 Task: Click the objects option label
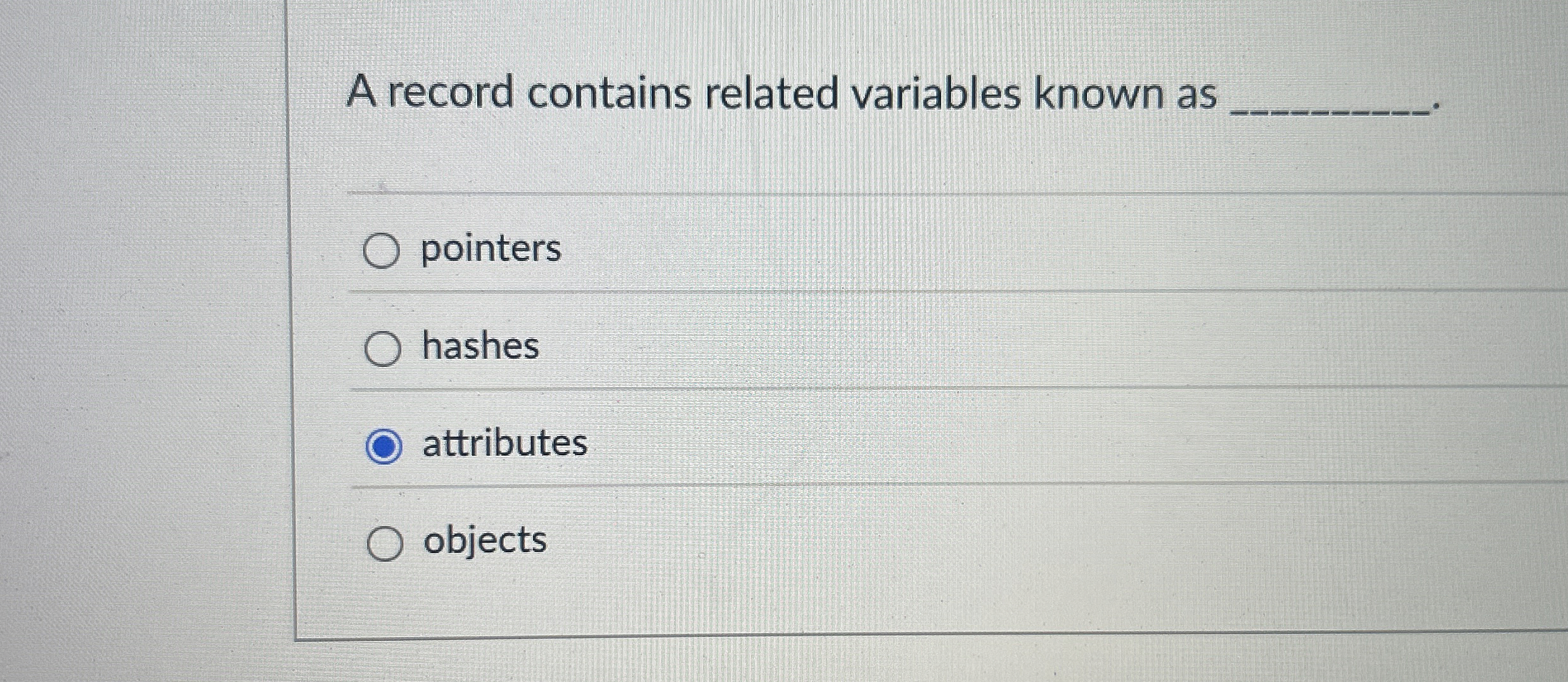(x=483, y=540)
